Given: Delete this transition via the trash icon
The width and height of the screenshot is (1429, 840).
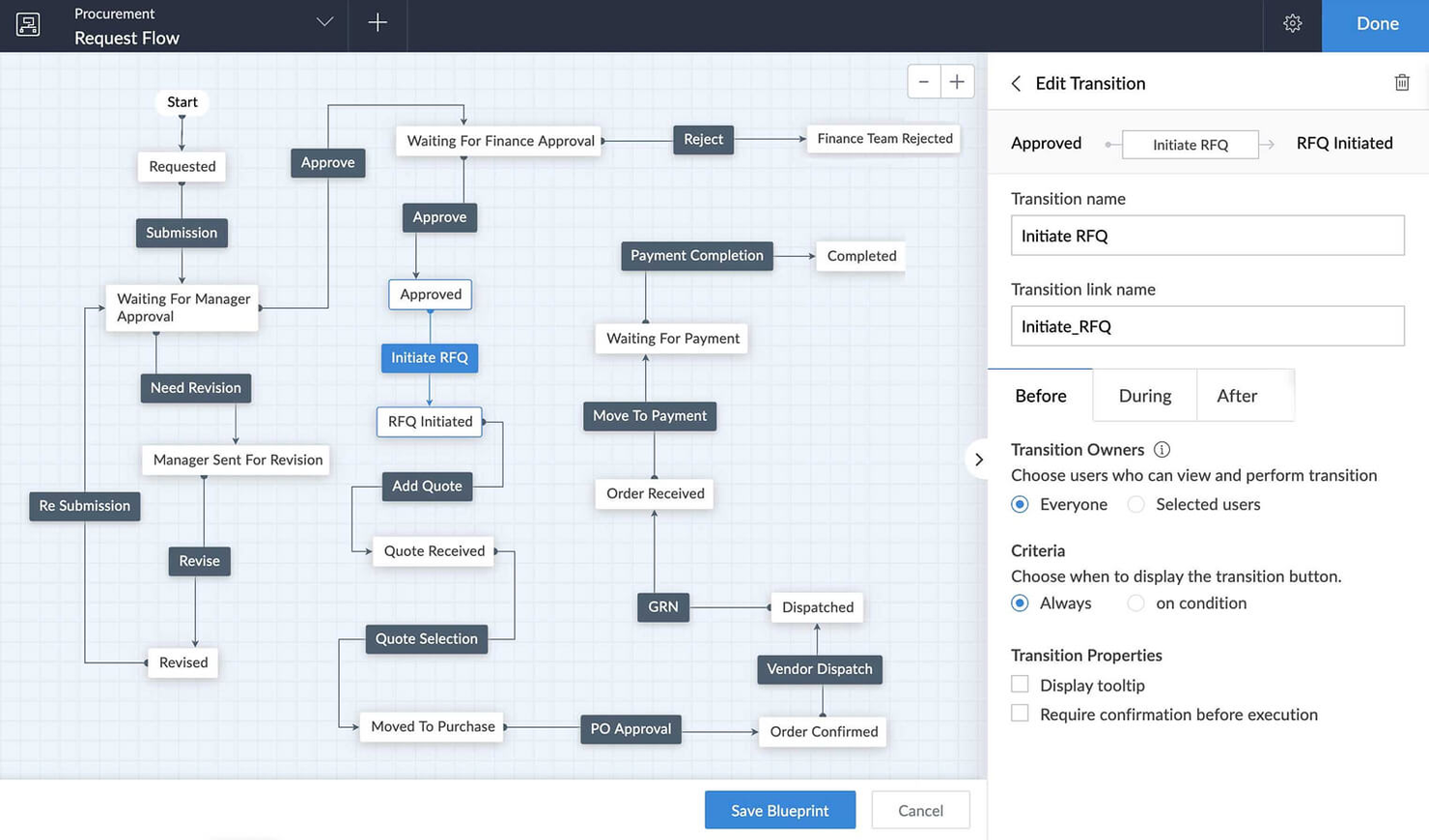Looking at the screenshot, I should pos(1402,83).
